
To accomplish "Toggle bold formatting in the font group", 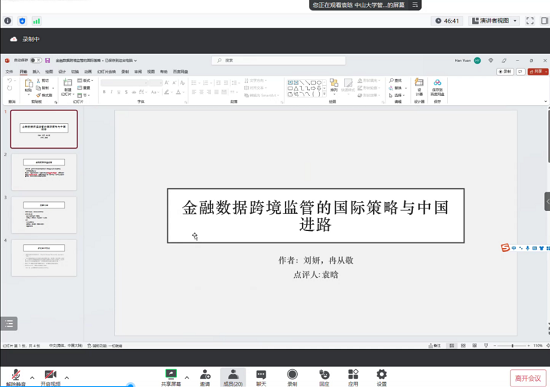I will pyautogui.click(x=104, y=92).
